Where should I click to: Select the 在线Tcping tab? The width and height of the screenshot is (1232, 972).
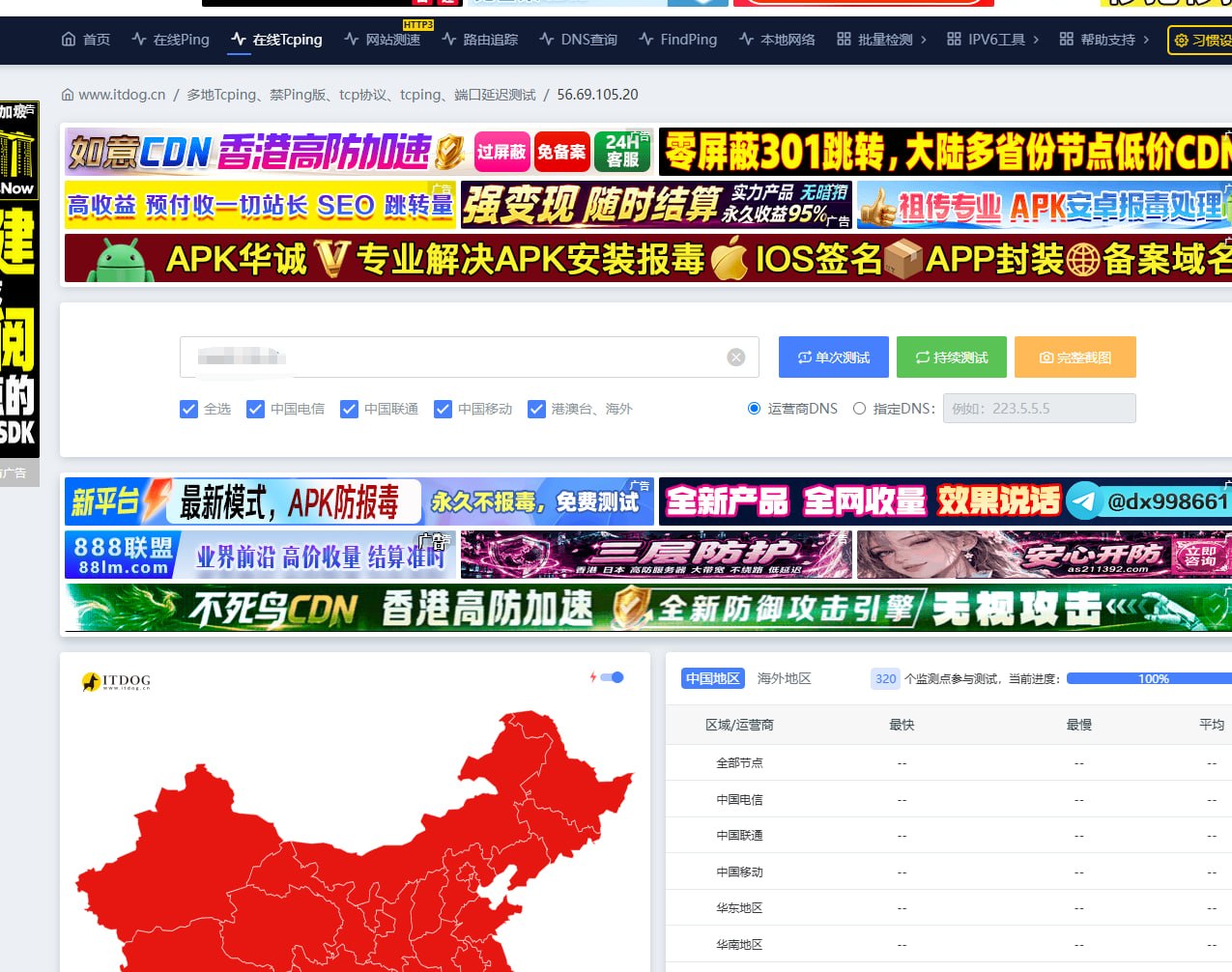[x=276, y=40]
